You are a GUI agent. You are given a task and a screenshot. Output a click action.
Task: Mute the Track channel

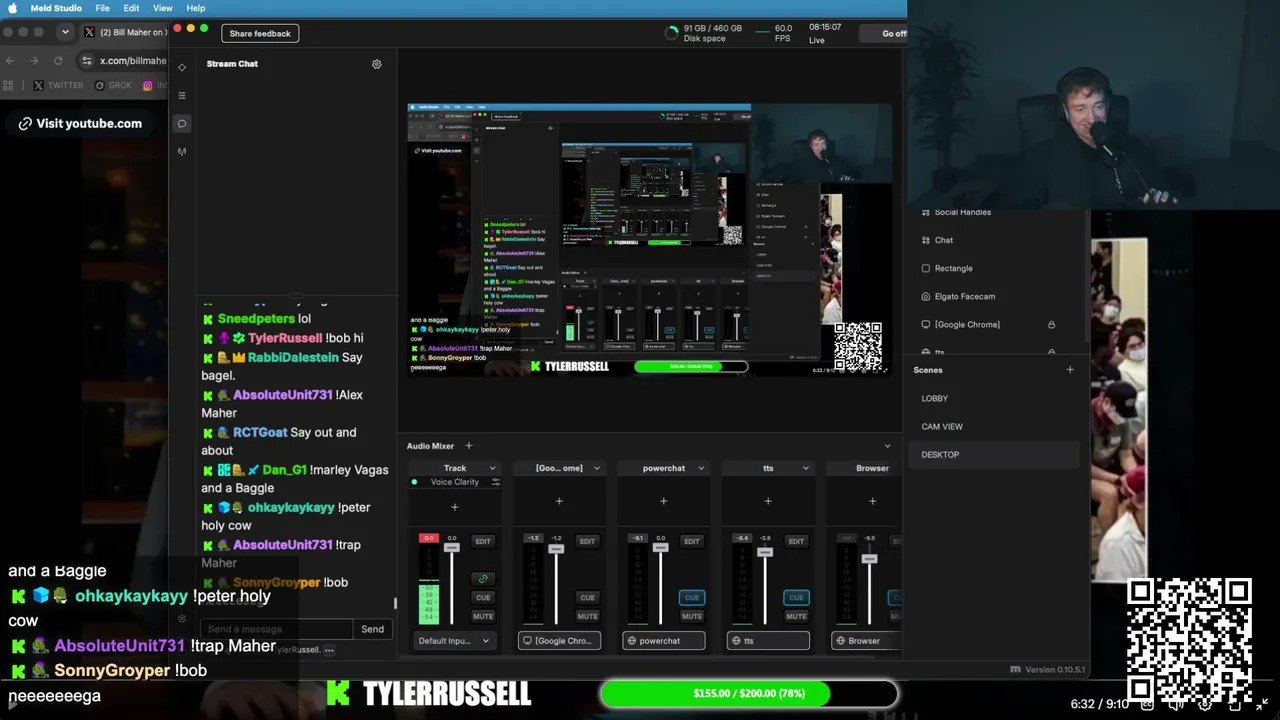click(483, 616)
